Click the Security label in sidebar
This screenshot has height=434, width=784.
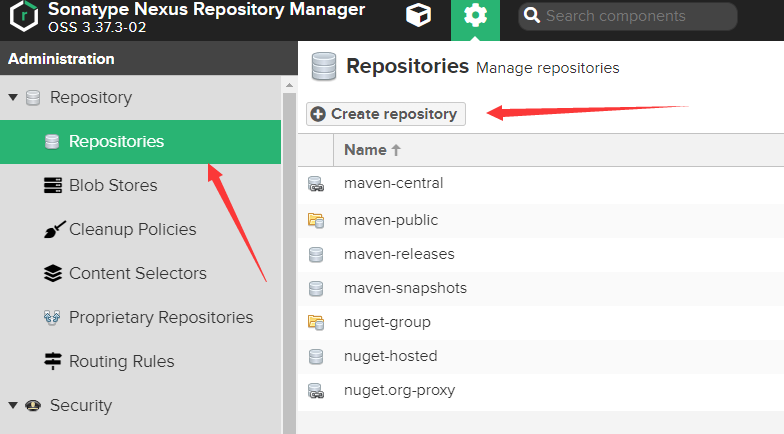[x=80, y=406]
